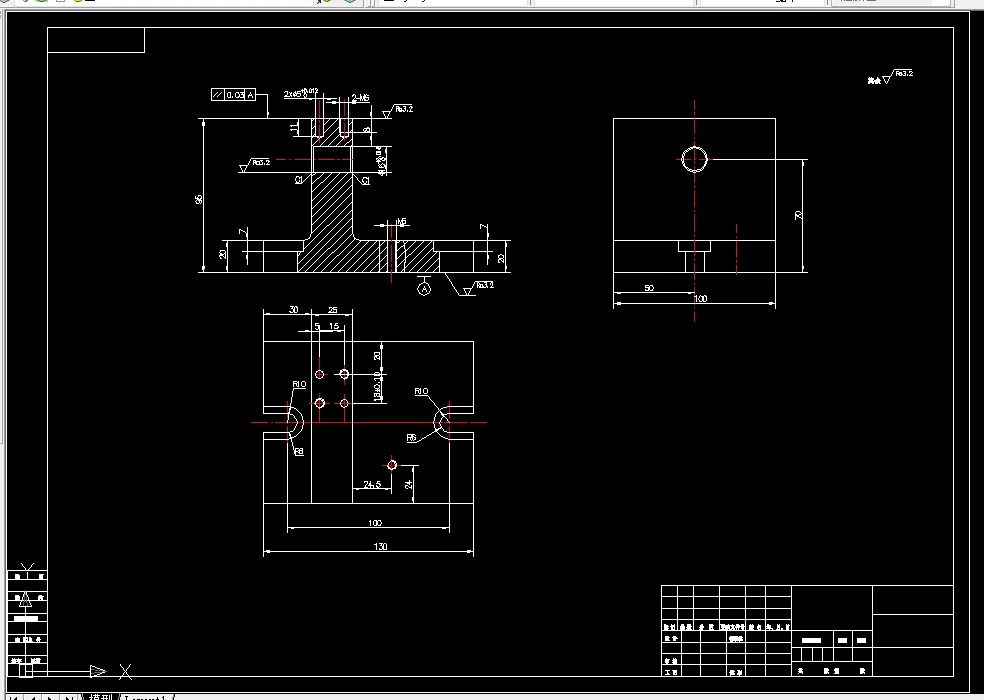
Task: Select the 24.5 dimension text
Action: (x=372, y=484)
